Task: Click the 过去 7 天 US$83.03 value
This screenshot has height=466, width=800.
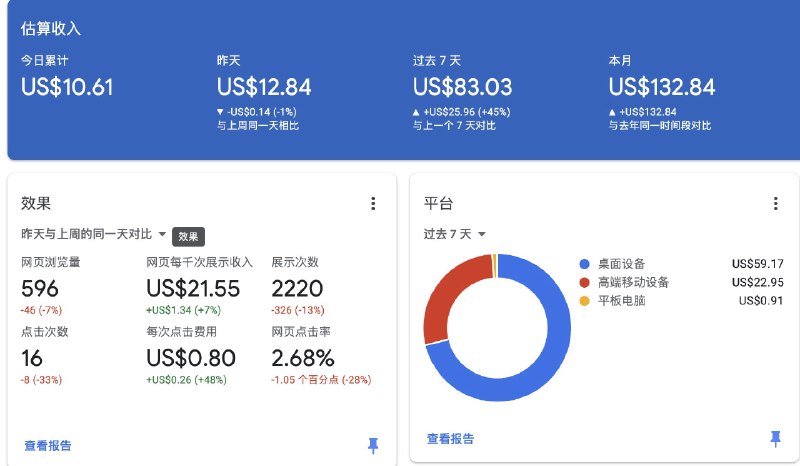Action: pos(462,87)
